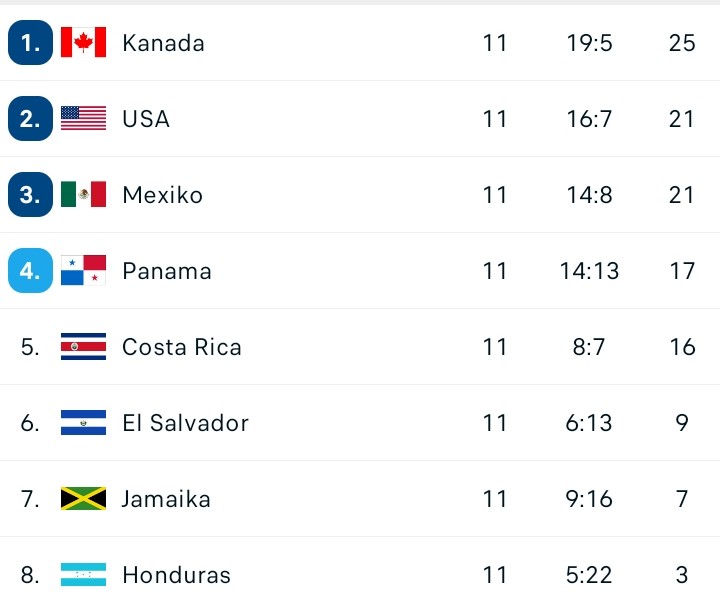Open the Mexiko team name
Viewport: 720px width, 596px height.
[162, 195]
